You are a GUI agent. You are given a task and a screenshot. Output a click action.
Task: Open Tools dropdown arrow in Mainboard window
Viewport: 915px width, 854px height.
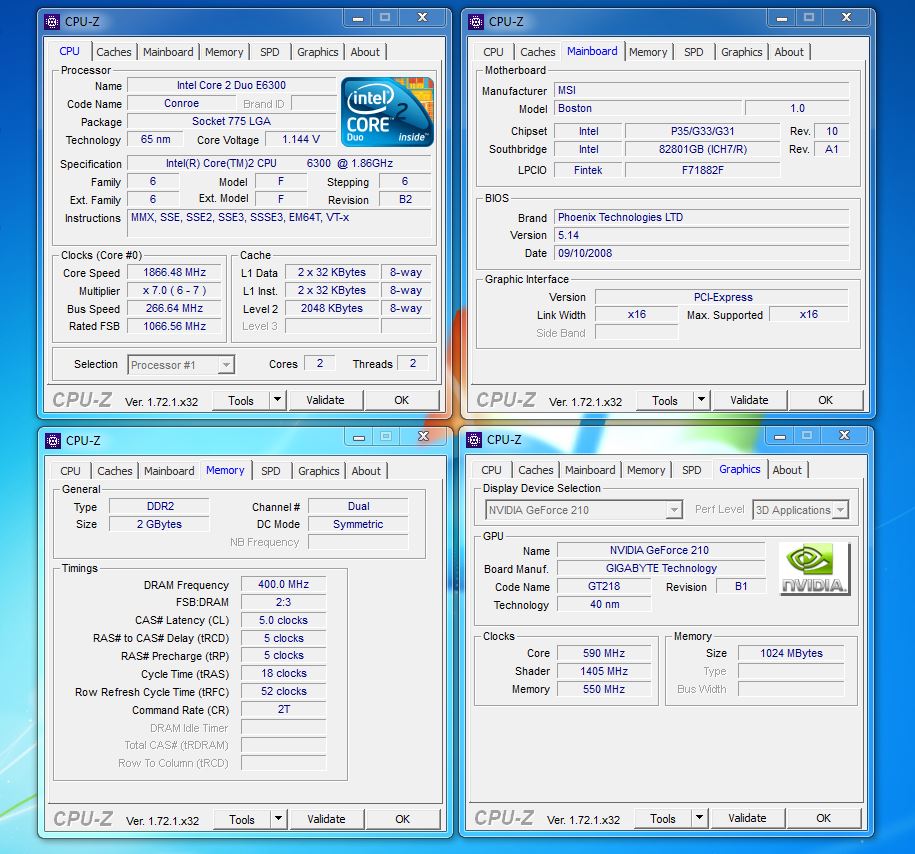pyautogui.click(x=701, y=400)
